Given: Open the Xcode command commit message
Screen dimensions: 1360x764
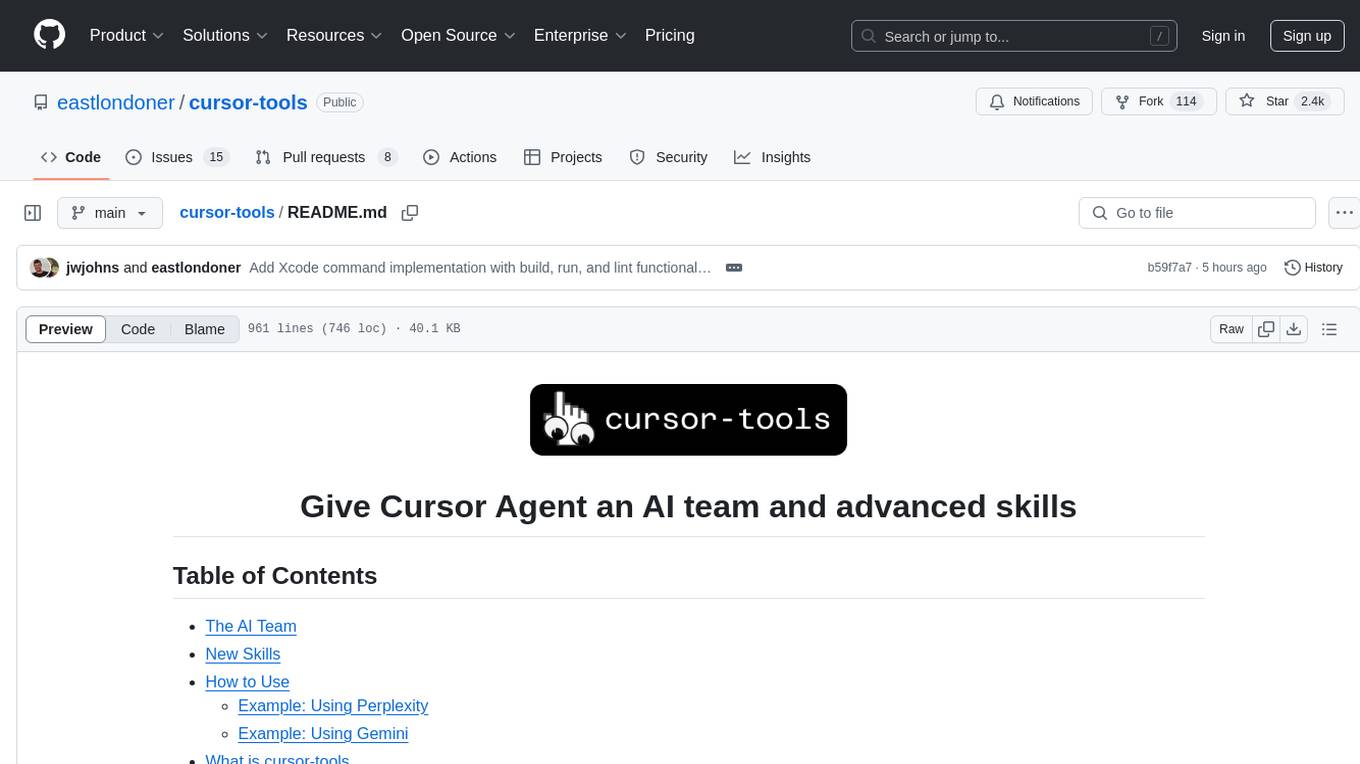Looking at the screenshot, I should (480, 267).
